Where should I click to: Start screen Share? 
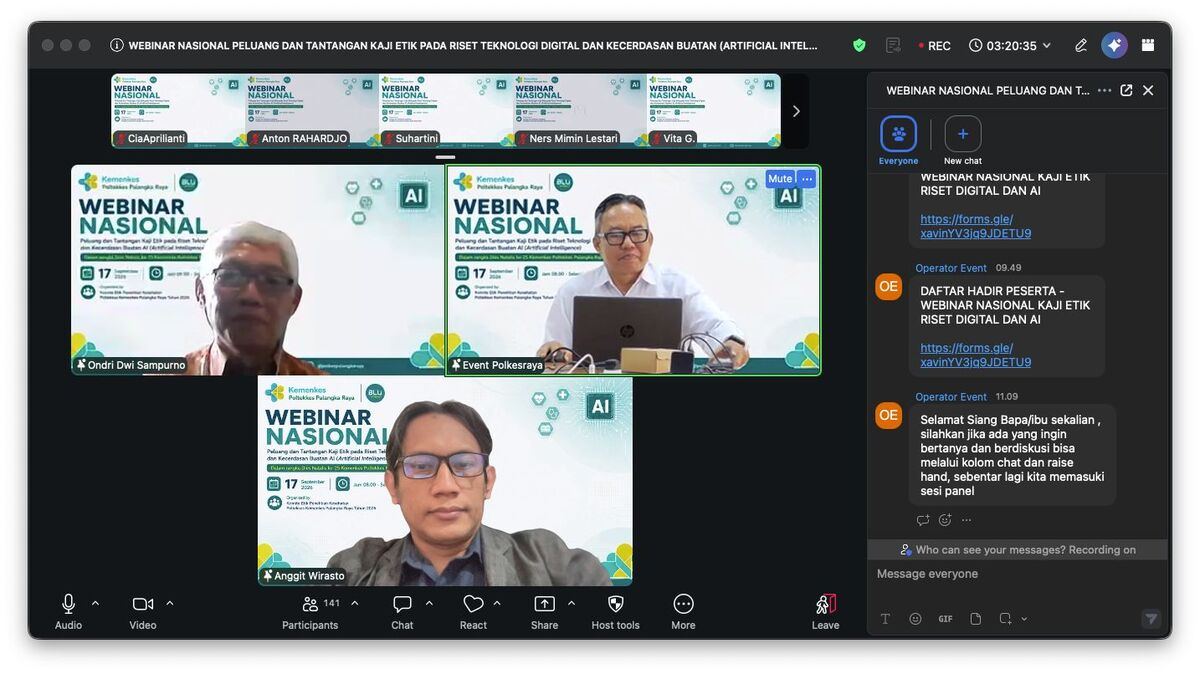[x=545, y=611]
